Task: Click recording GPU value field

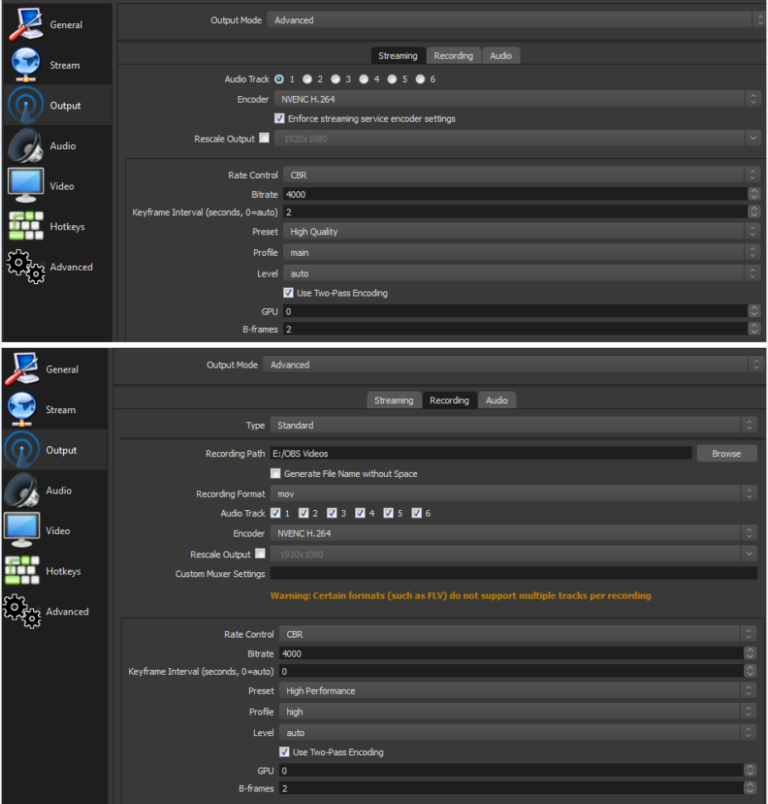Action: 517,770
